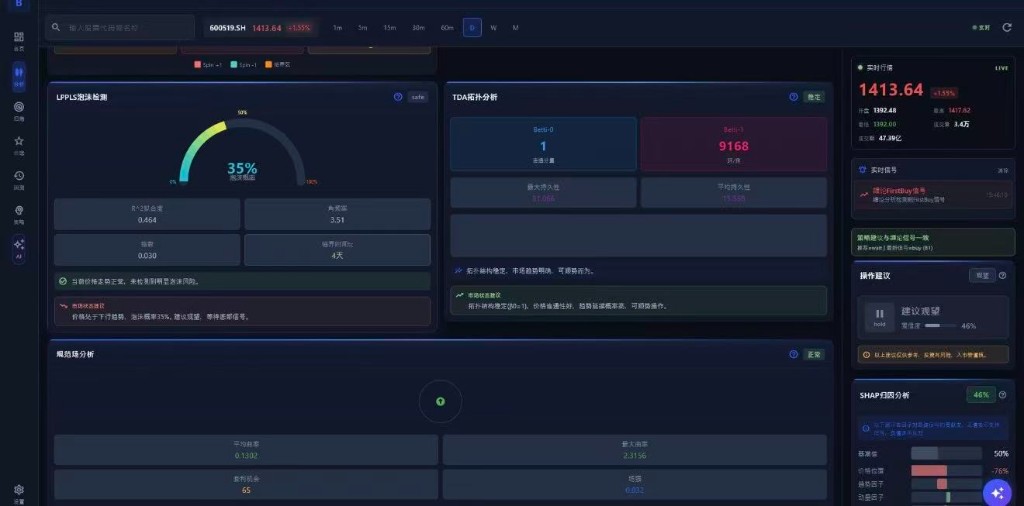Click the 35% bubble gauge
The height and width of the screenshot is (506, 1024).
coord(242,151)
